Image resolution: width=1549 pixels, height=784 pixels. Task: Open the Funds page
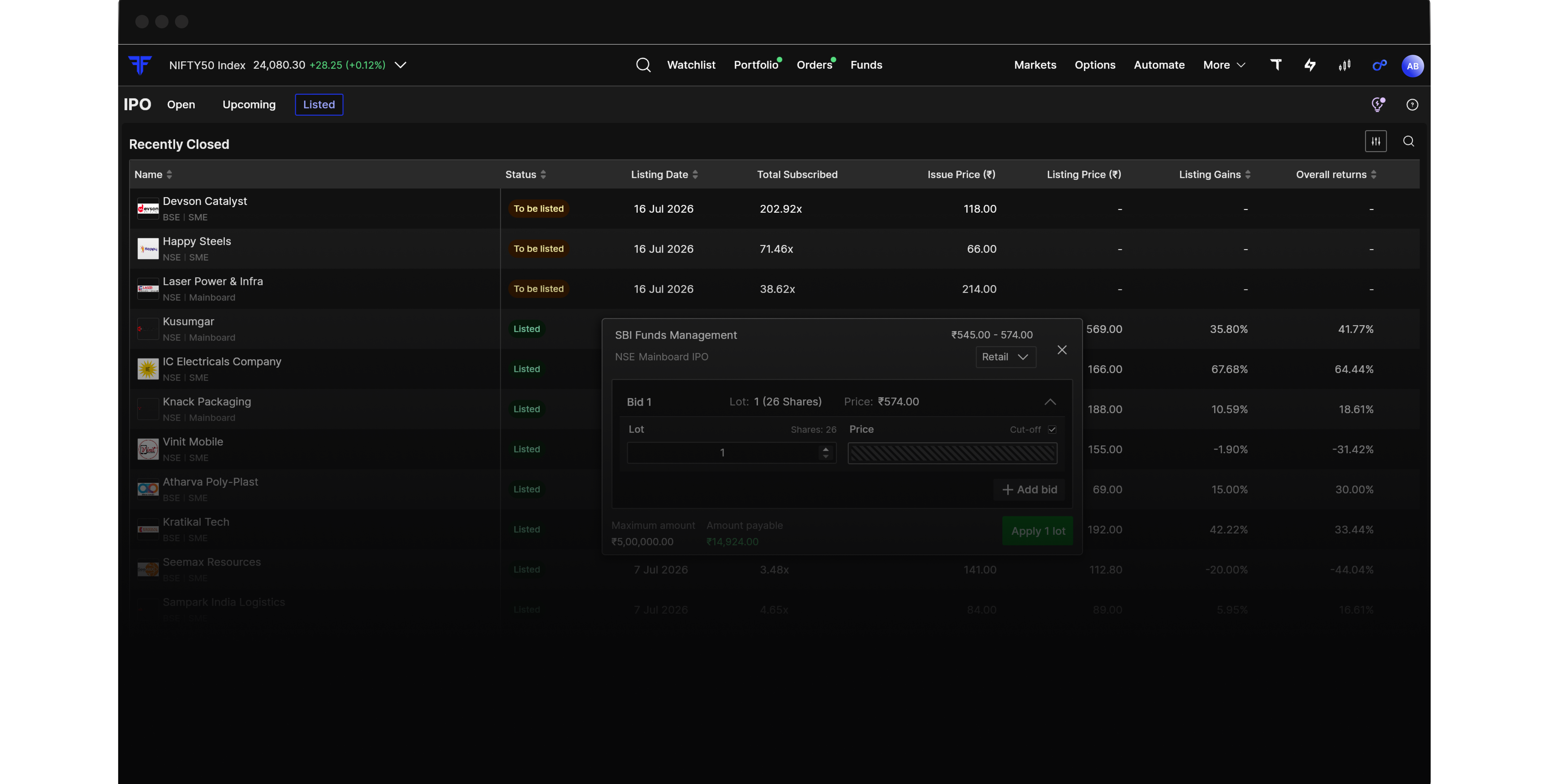point(866,65)
